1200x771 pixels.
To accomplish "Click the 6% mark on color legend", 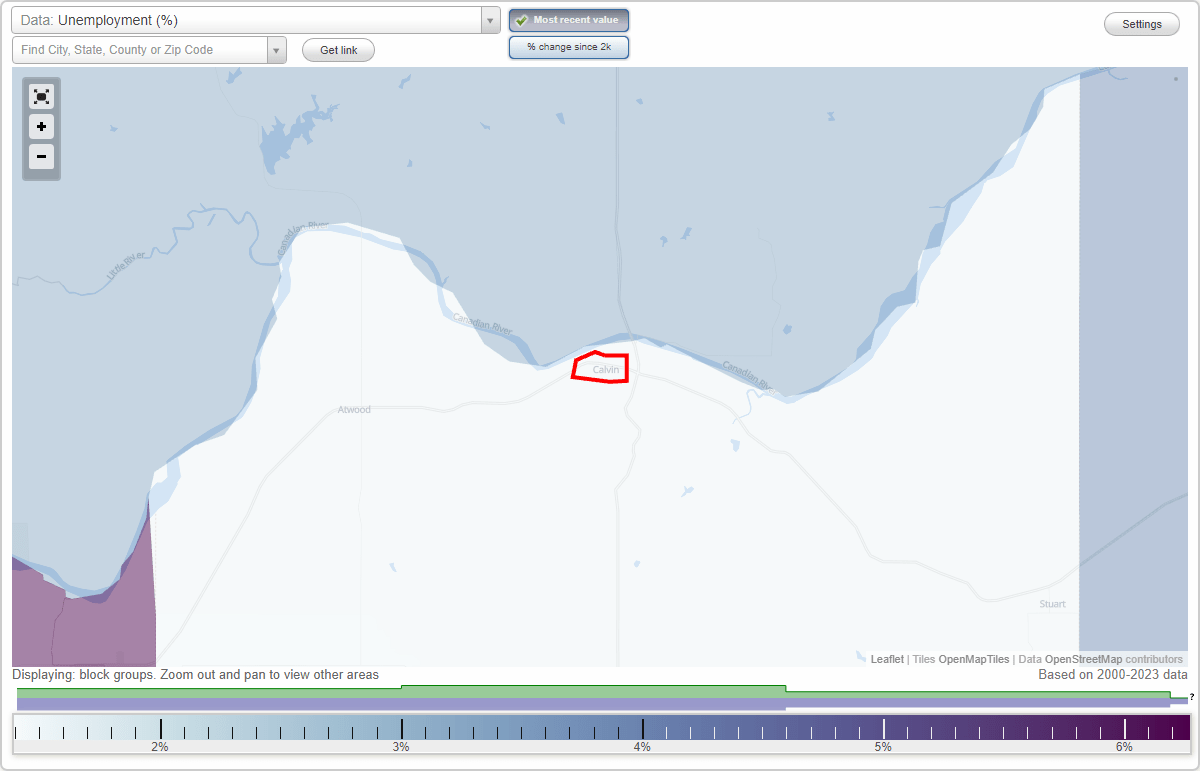I will coord(1124,746).
